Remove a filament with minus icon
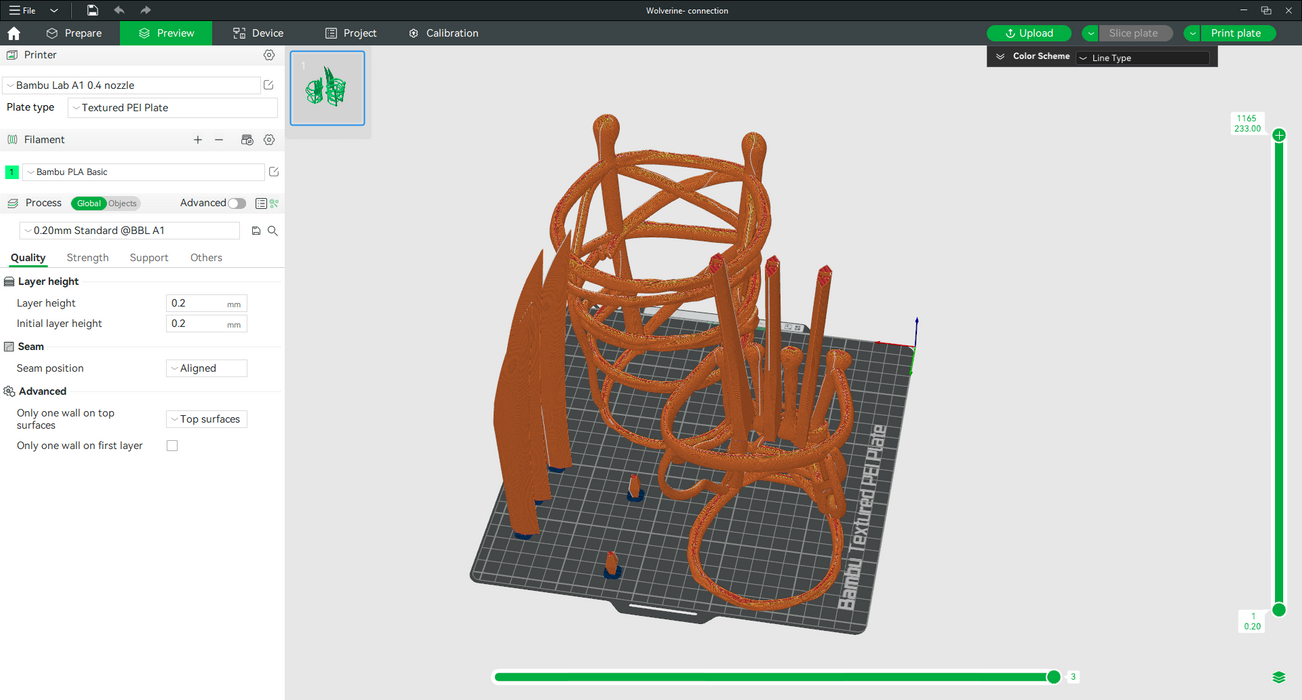This screenshot has width=1302, height=700. pos(219,140)
